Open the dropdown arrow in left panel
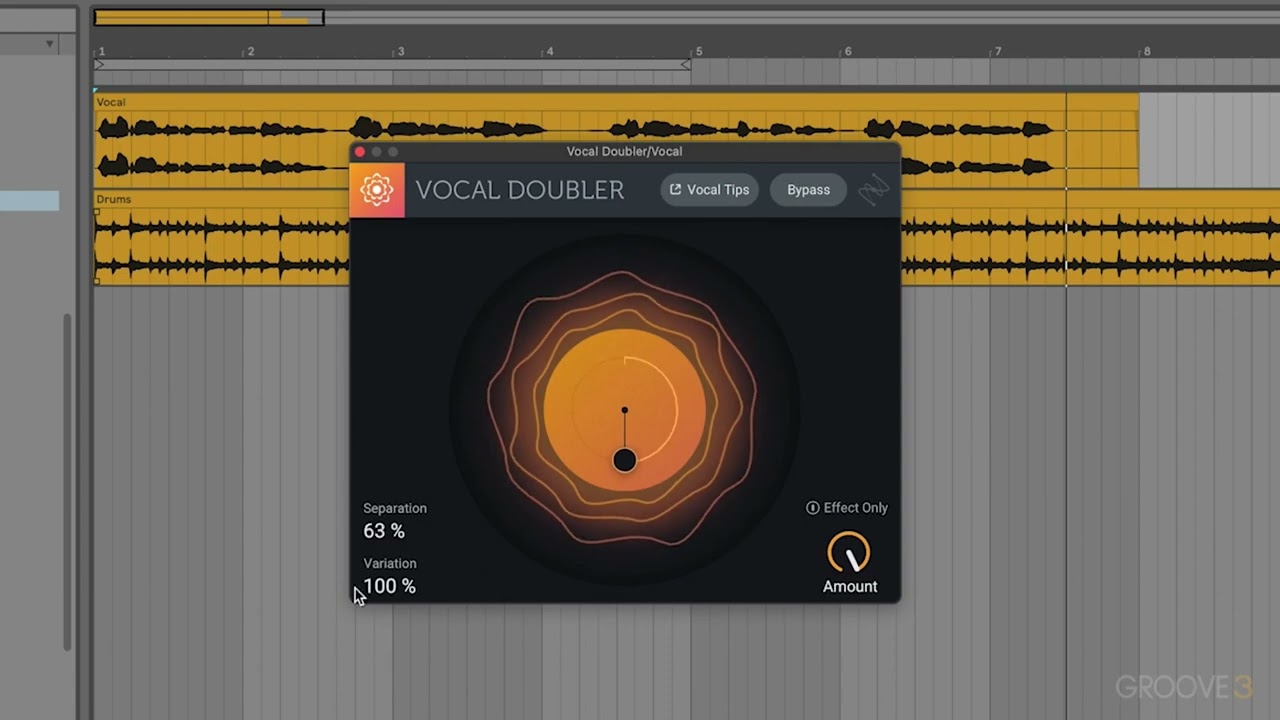The height and width of the screenshot is (720, 1280). click(49, 44)
